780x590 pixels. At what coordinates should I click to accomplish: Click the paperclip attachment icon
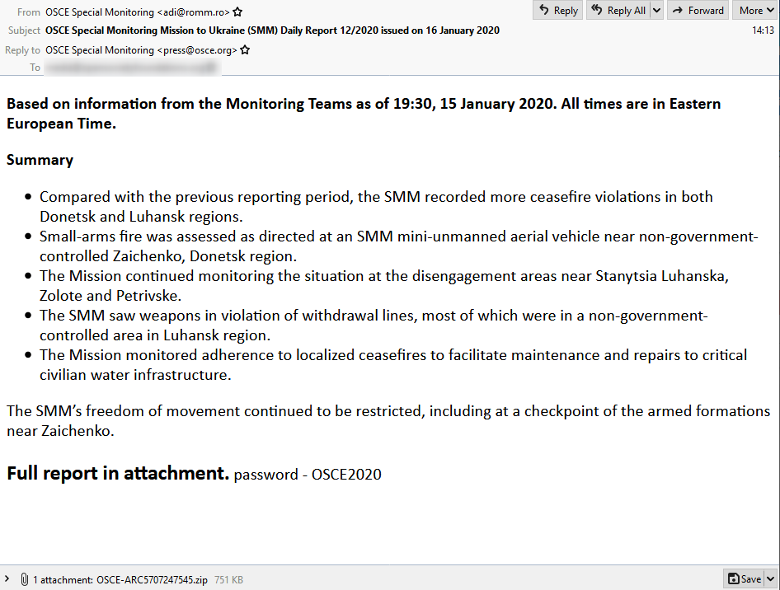click(23, 579)
